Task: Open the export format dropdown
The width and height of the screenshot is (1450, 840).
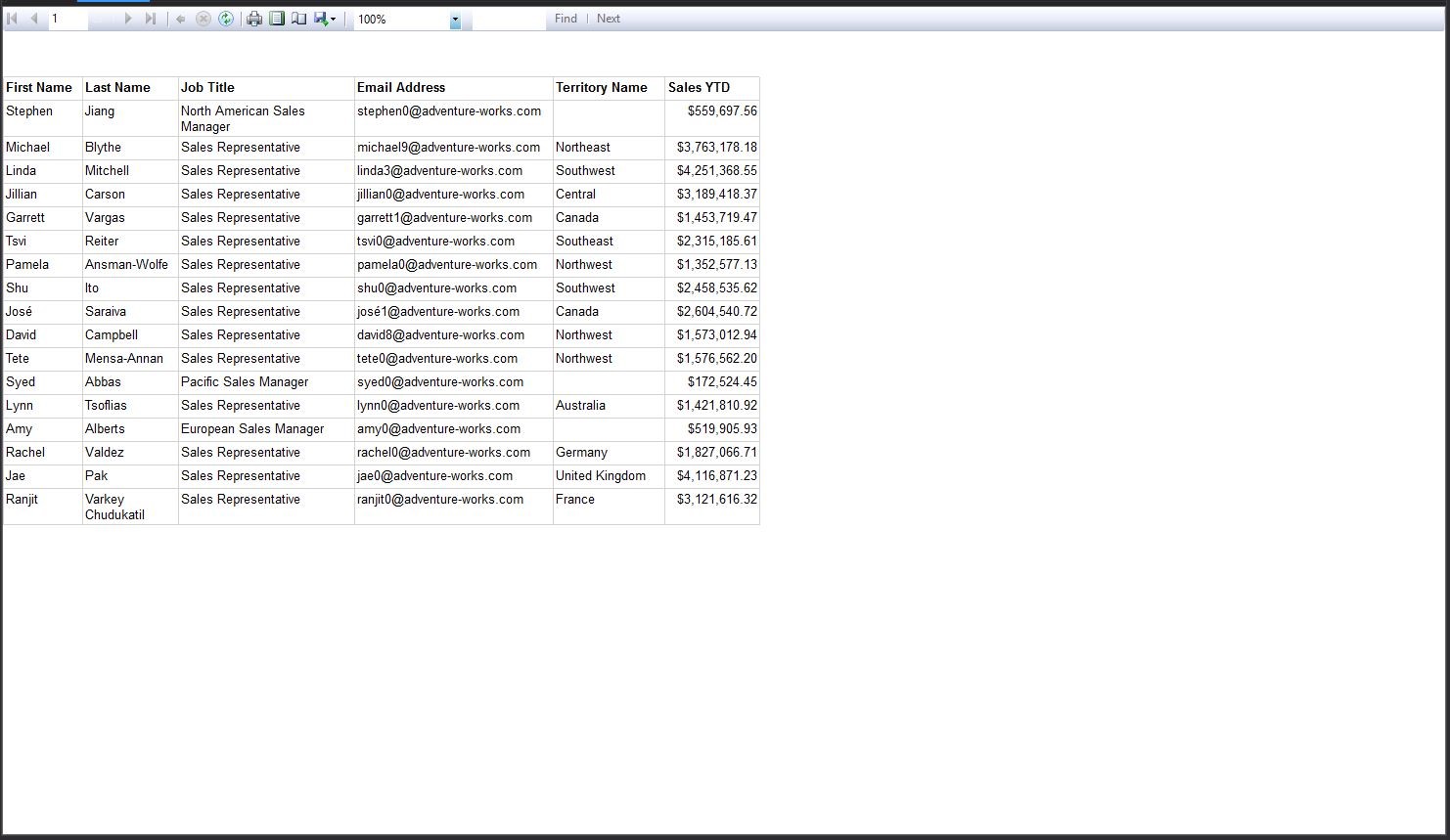Action: click(332, 18)
